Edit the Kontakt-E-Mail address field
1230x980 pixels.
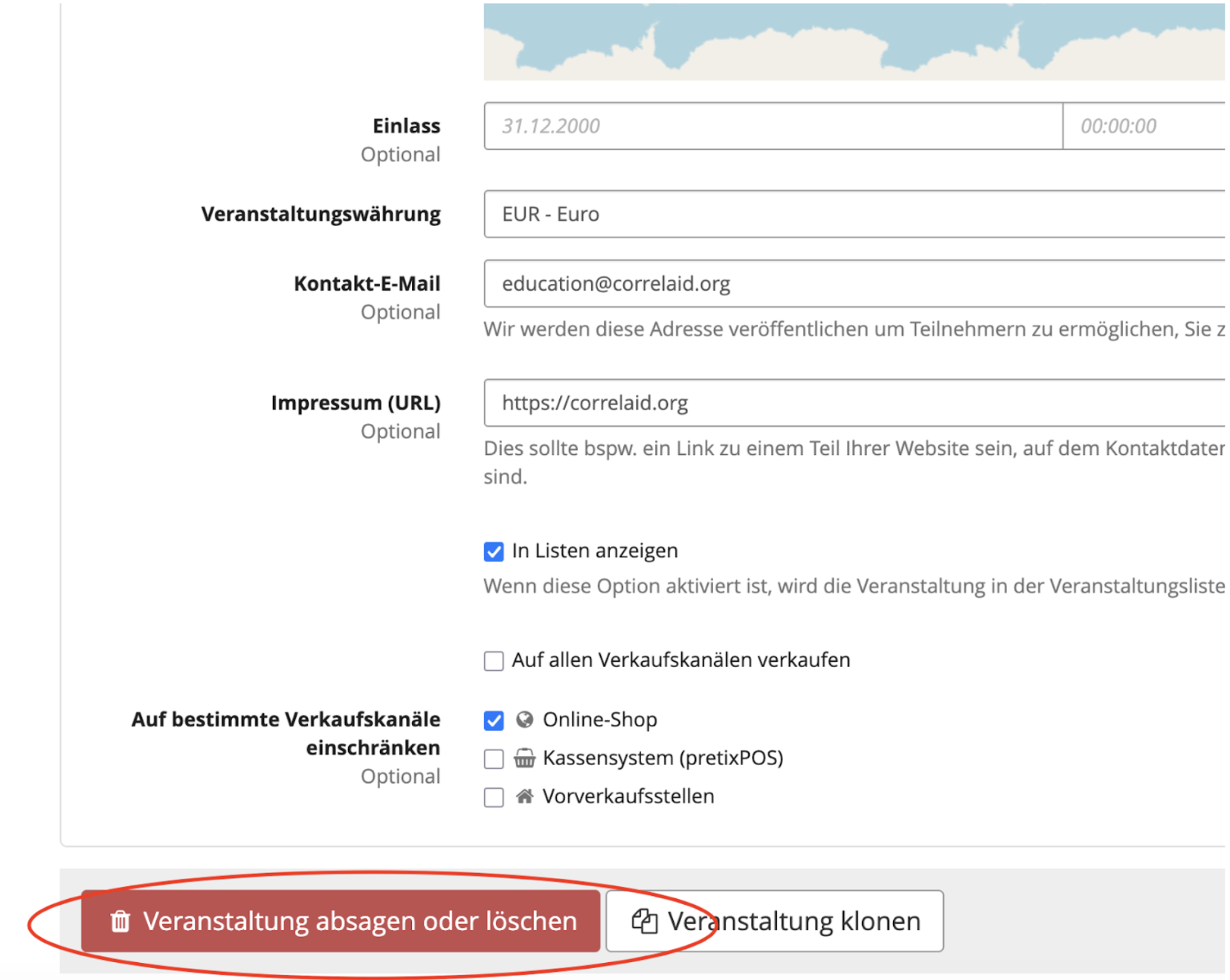(x=853, y=284)
